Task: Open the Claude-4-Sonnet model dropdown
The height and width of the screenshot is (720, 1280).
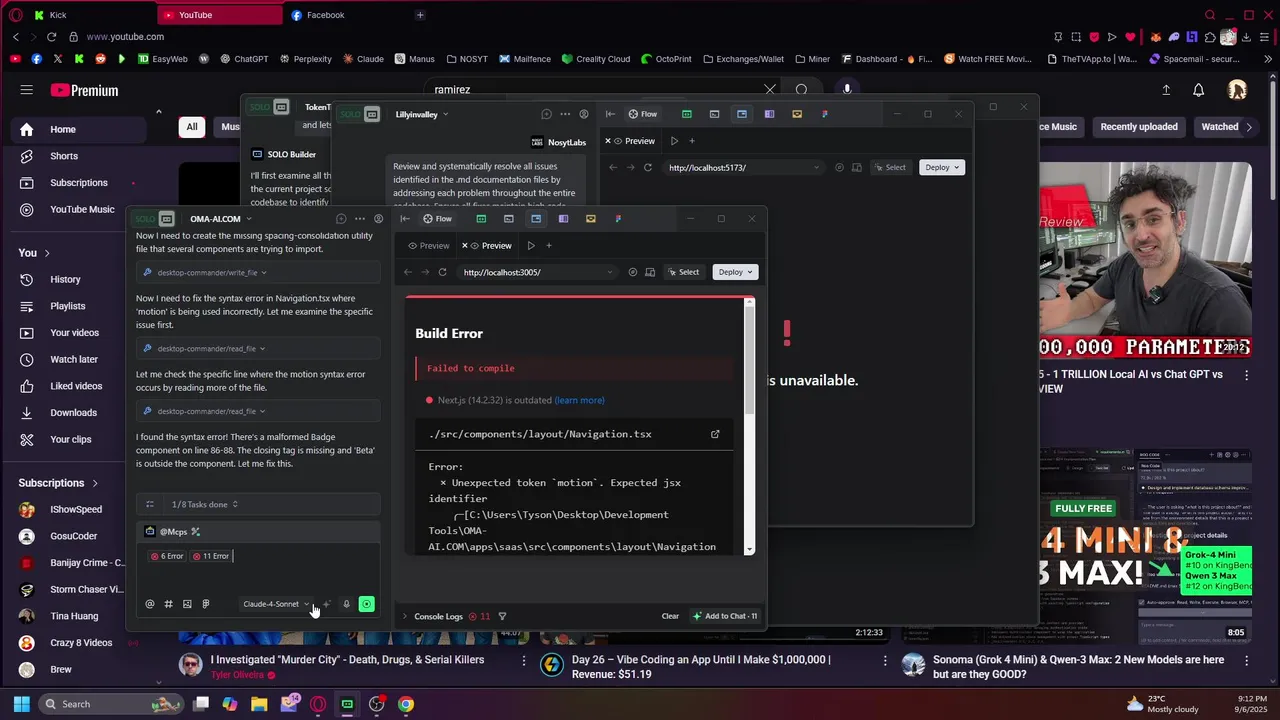Action: [276, 604]
